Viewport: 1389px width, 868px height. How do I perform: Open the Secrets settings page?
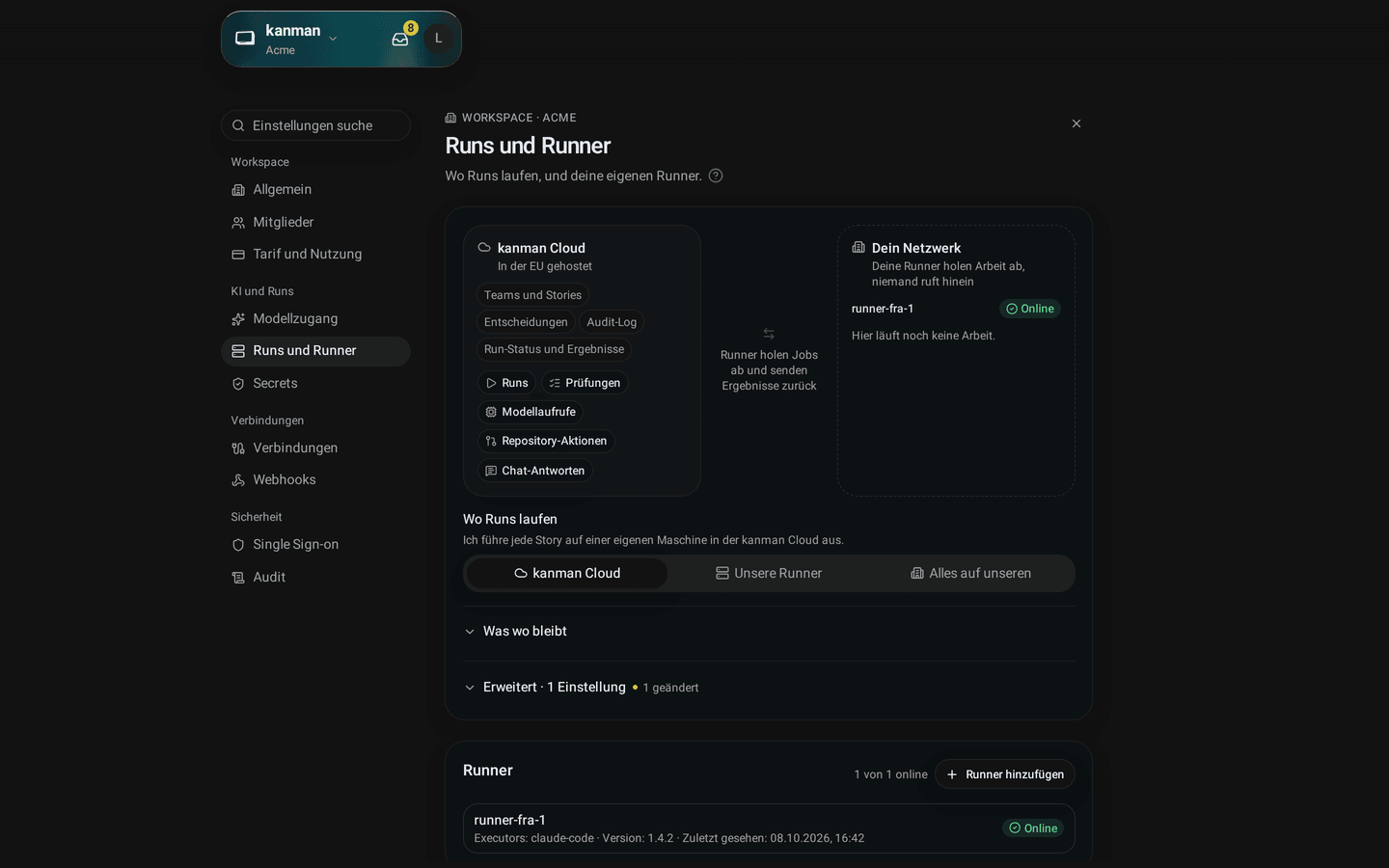[x=315, y=384]
